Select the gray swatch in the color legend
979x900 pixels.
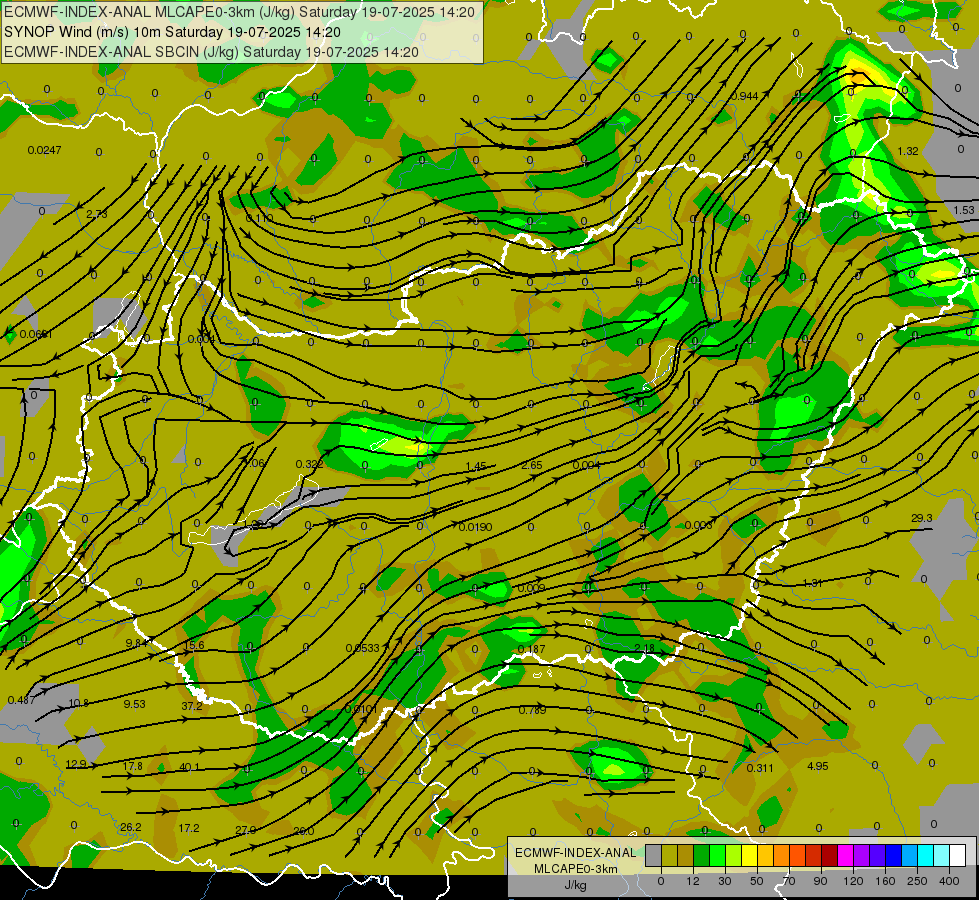(x=653, y=856)
